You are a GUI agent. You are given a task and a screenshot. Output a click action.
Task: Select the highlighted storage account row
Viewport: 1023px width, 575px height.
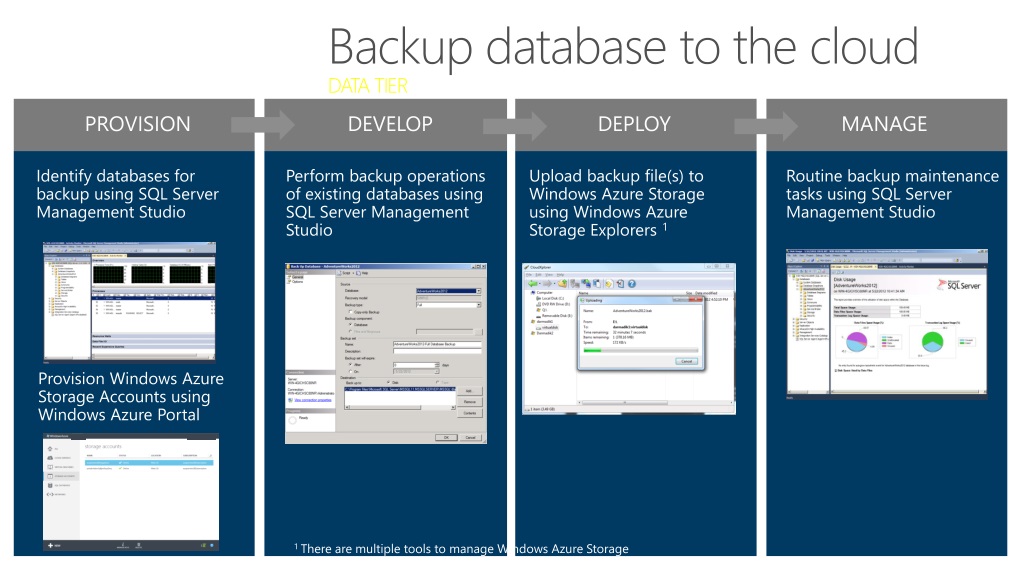click(x=149, y=463)
